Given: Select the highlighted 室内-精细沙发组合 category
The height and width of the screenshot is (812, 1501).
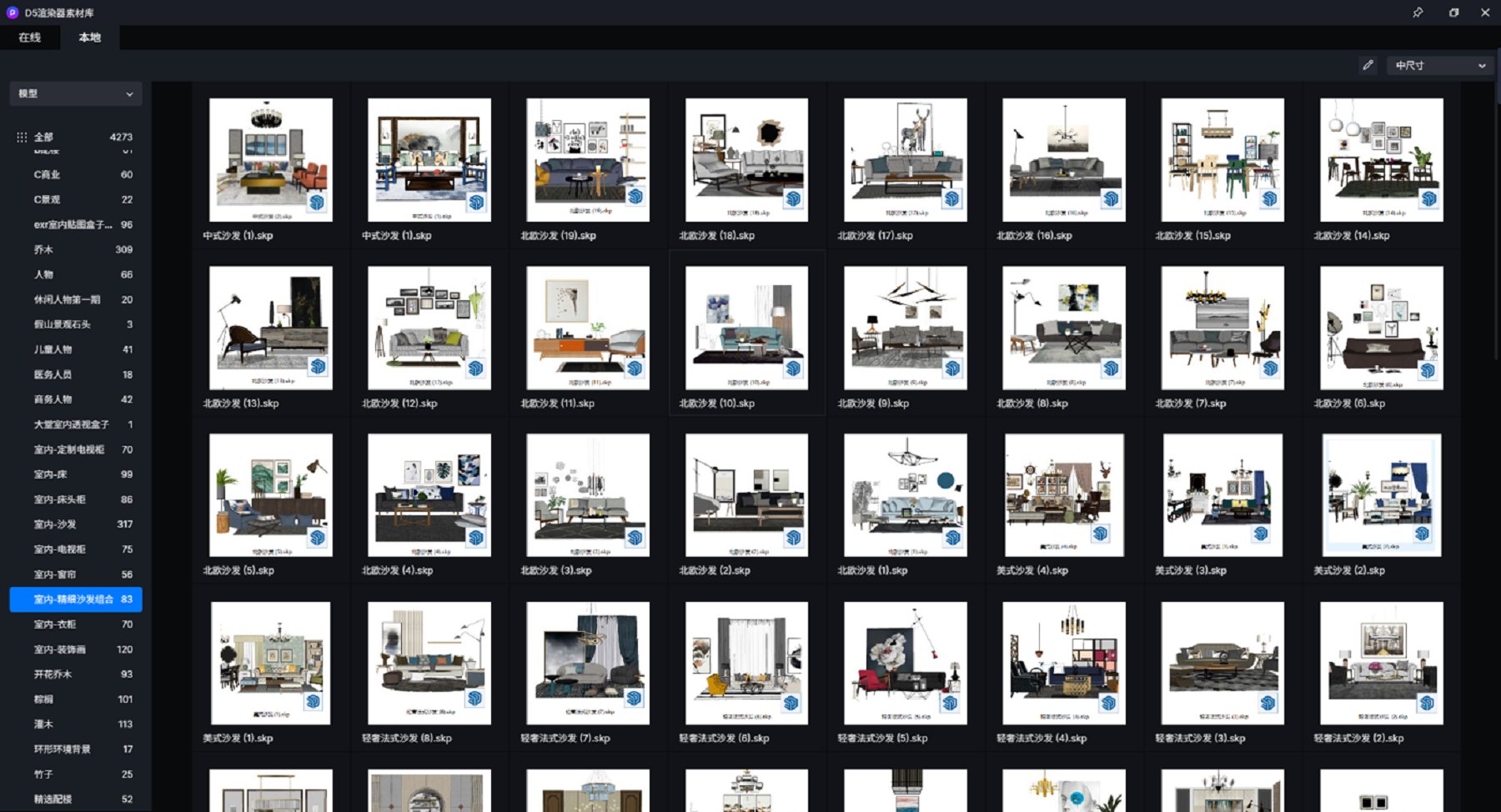Looking at the screenshot, I should click(x=76, y=599).
